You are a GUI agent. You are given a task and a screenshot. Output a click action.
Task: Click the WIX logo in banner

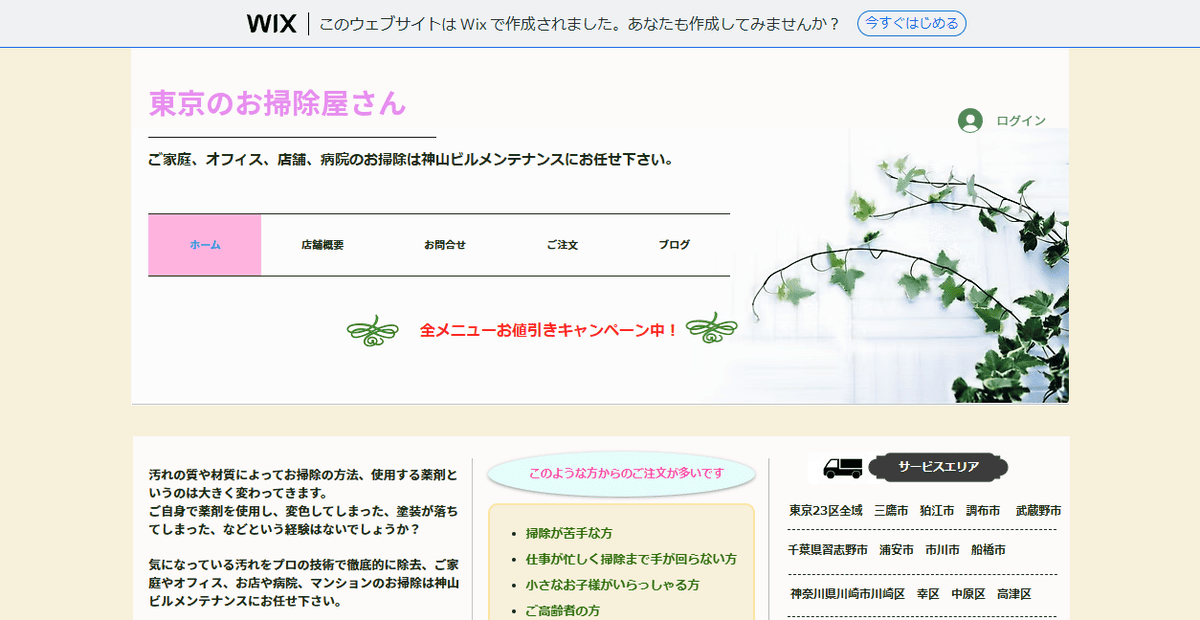click(x=271, y=24)
